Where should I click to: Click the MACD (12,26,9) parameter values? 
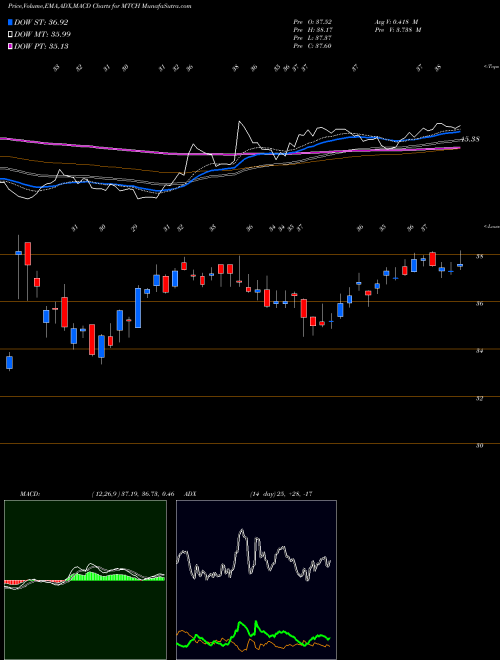[x=132, y=494]
